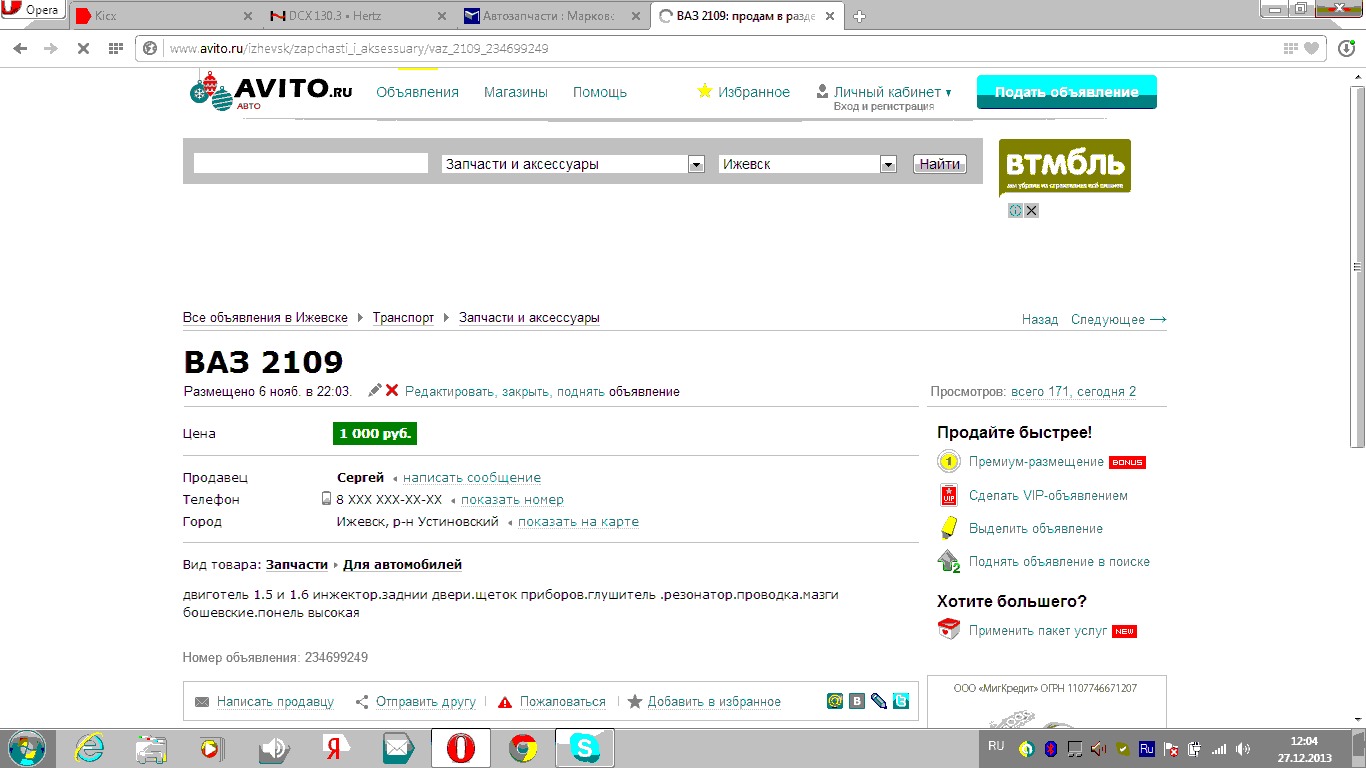Viewport: 1366px width, 768px height.
Task: Switch to the Автозапчасти Марков tab
Action: point(548,16)
